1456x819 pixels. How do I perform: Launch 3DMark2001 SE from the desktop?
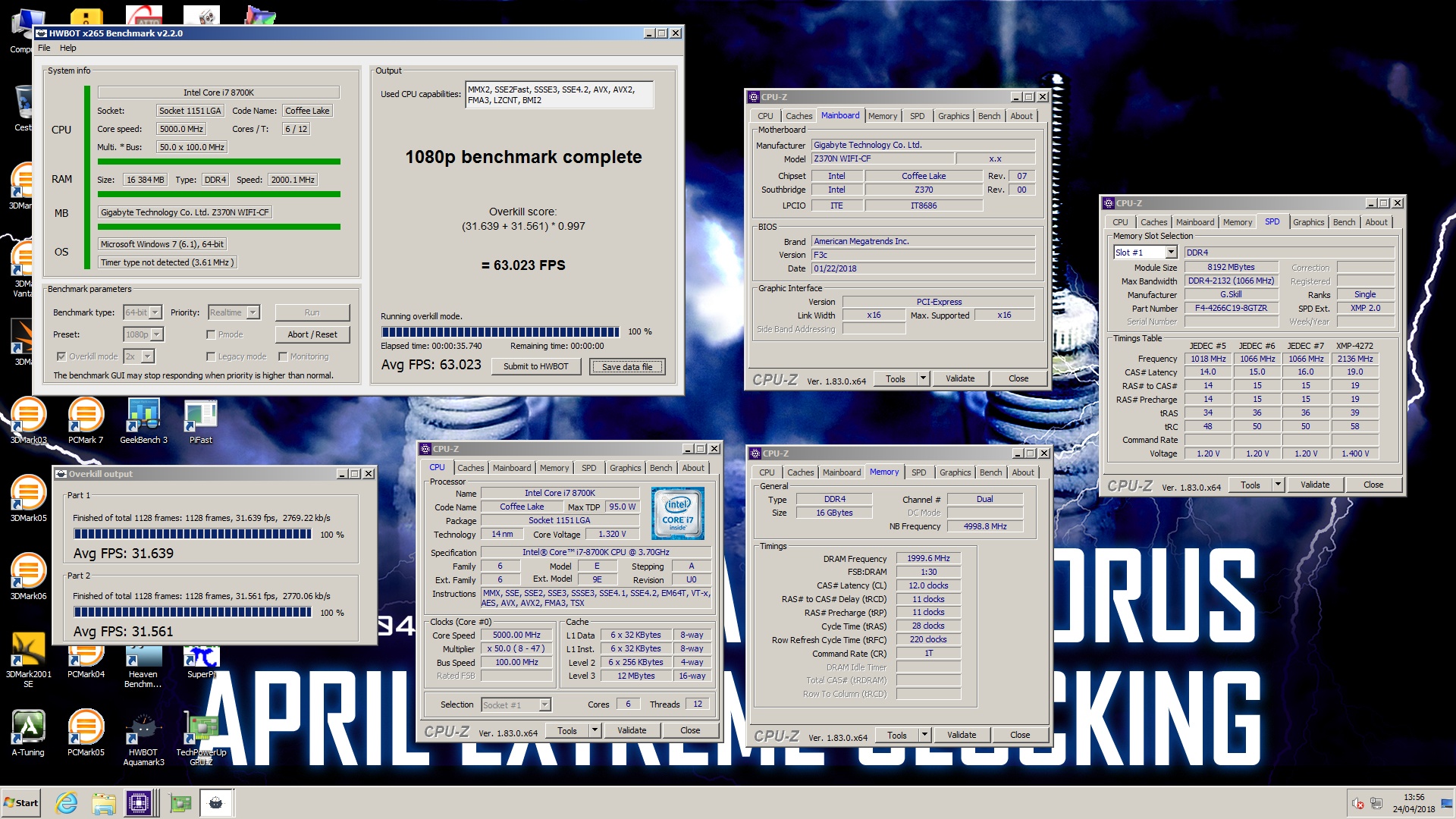tap(29, 660)
